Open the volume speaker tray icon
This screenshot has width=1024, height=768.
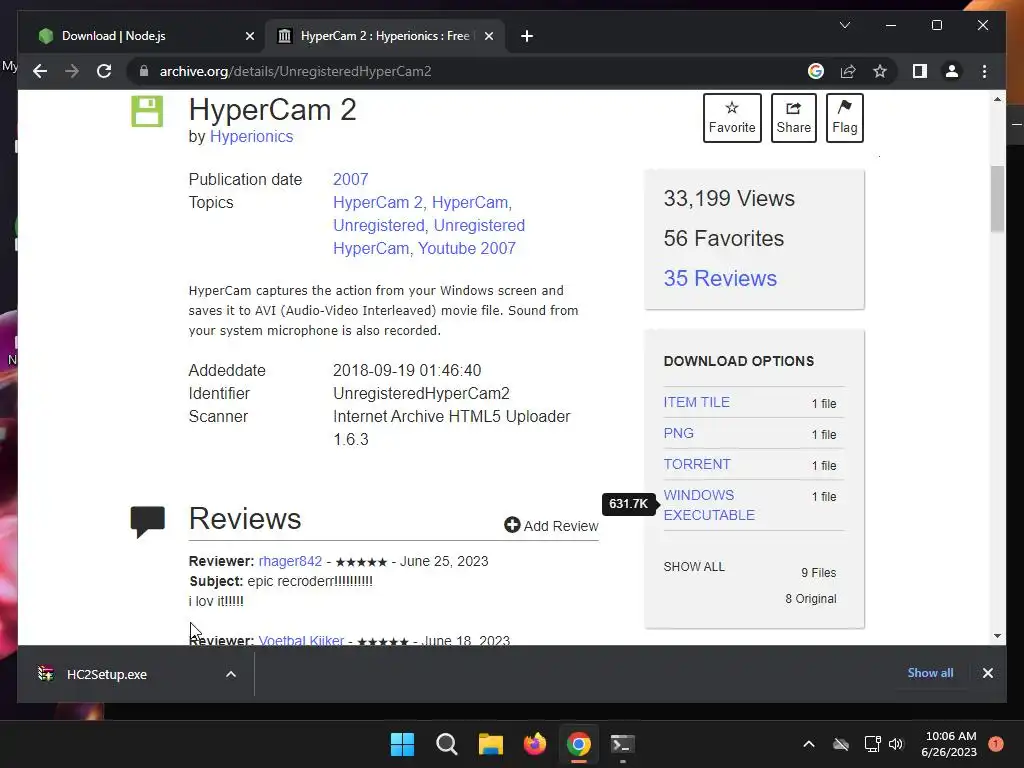pos(896,744)
